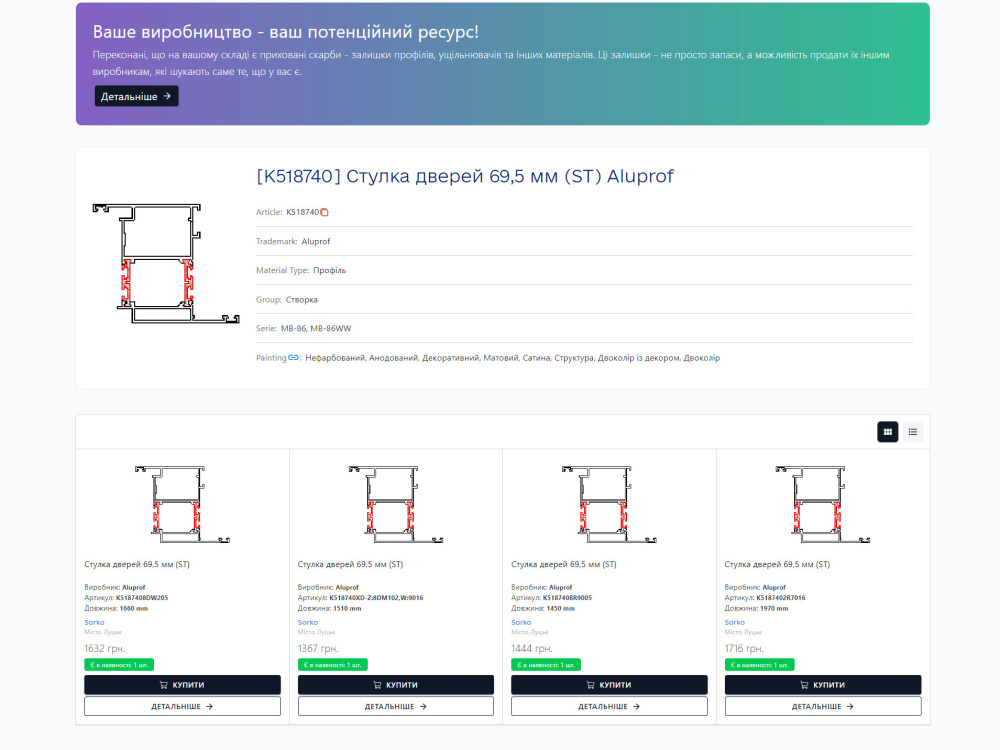Switch to grid view layout
1000x750 pixels.
tap(888, 431)
